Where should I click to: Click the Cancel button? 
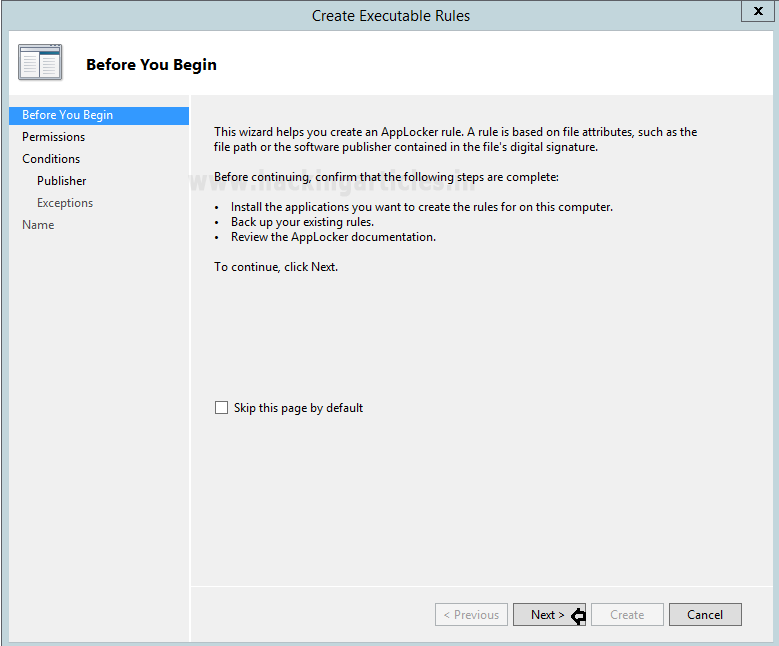[705, 615]
